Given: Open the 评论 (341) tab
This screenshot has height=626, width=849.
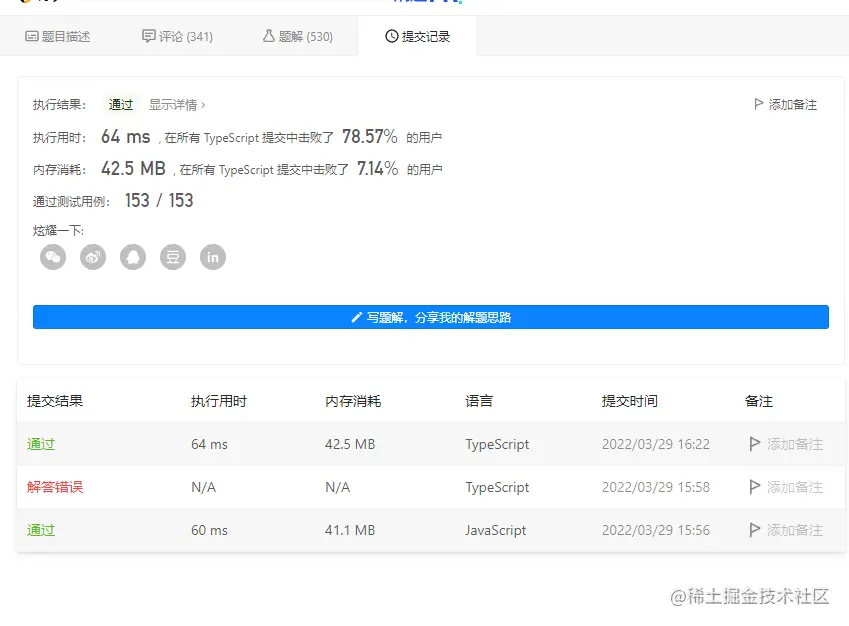Looking at the screenshot, I should pyautogui.click(x=178, y=36).
